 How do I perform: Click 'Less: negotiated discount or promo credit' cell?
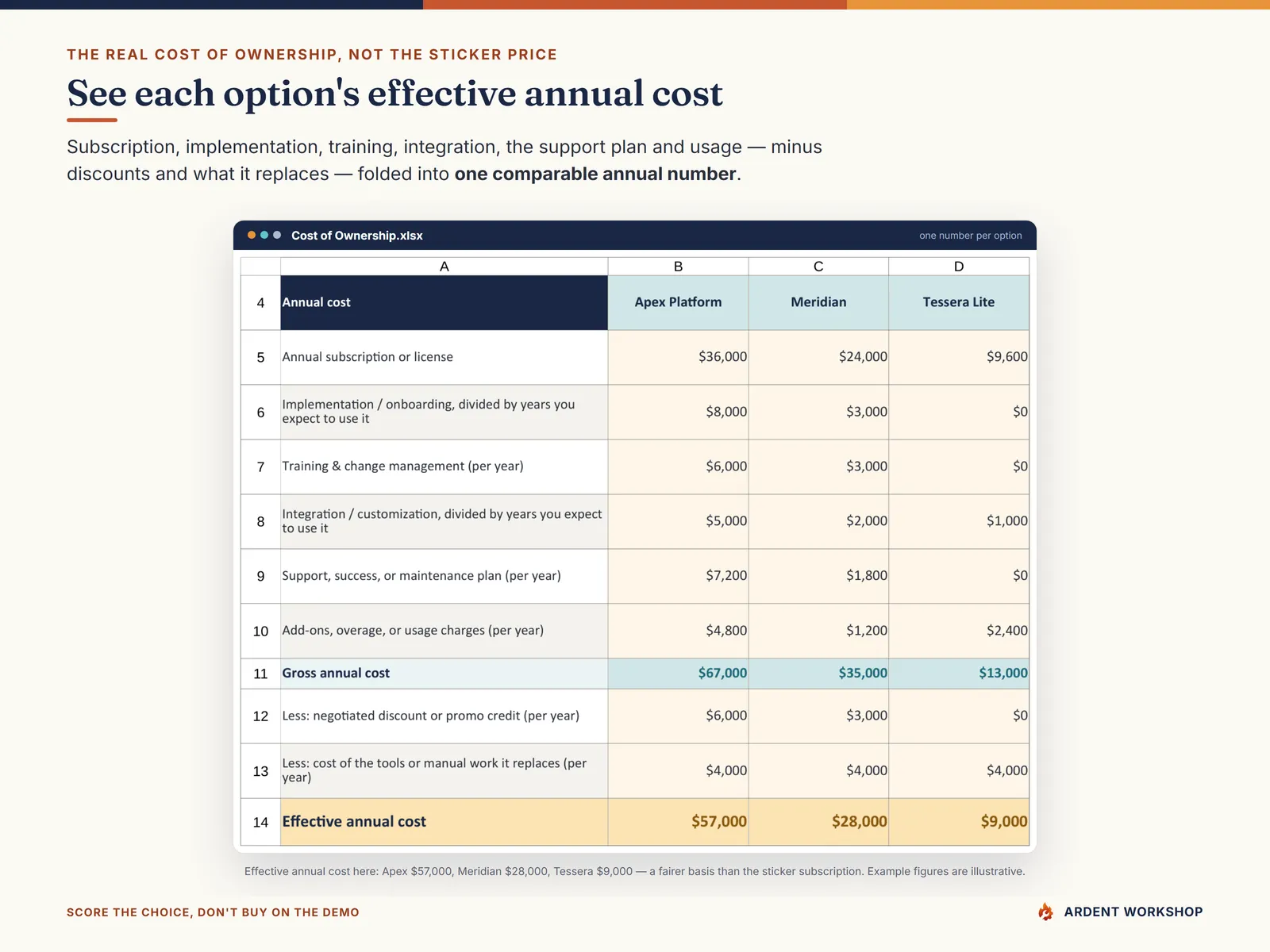[444, 716]
